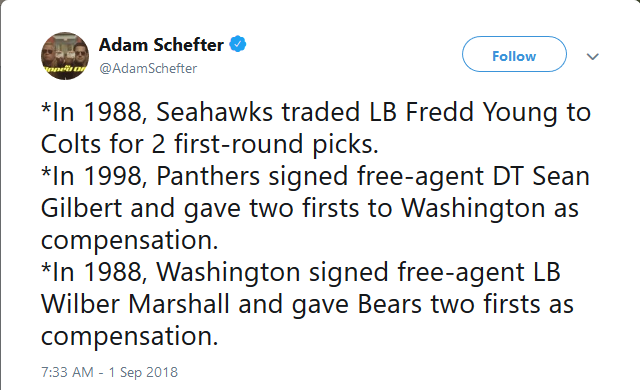This screenshot has width=640, height=390.
Task: Expand the tweet options chevron
Action: point(593,57)
